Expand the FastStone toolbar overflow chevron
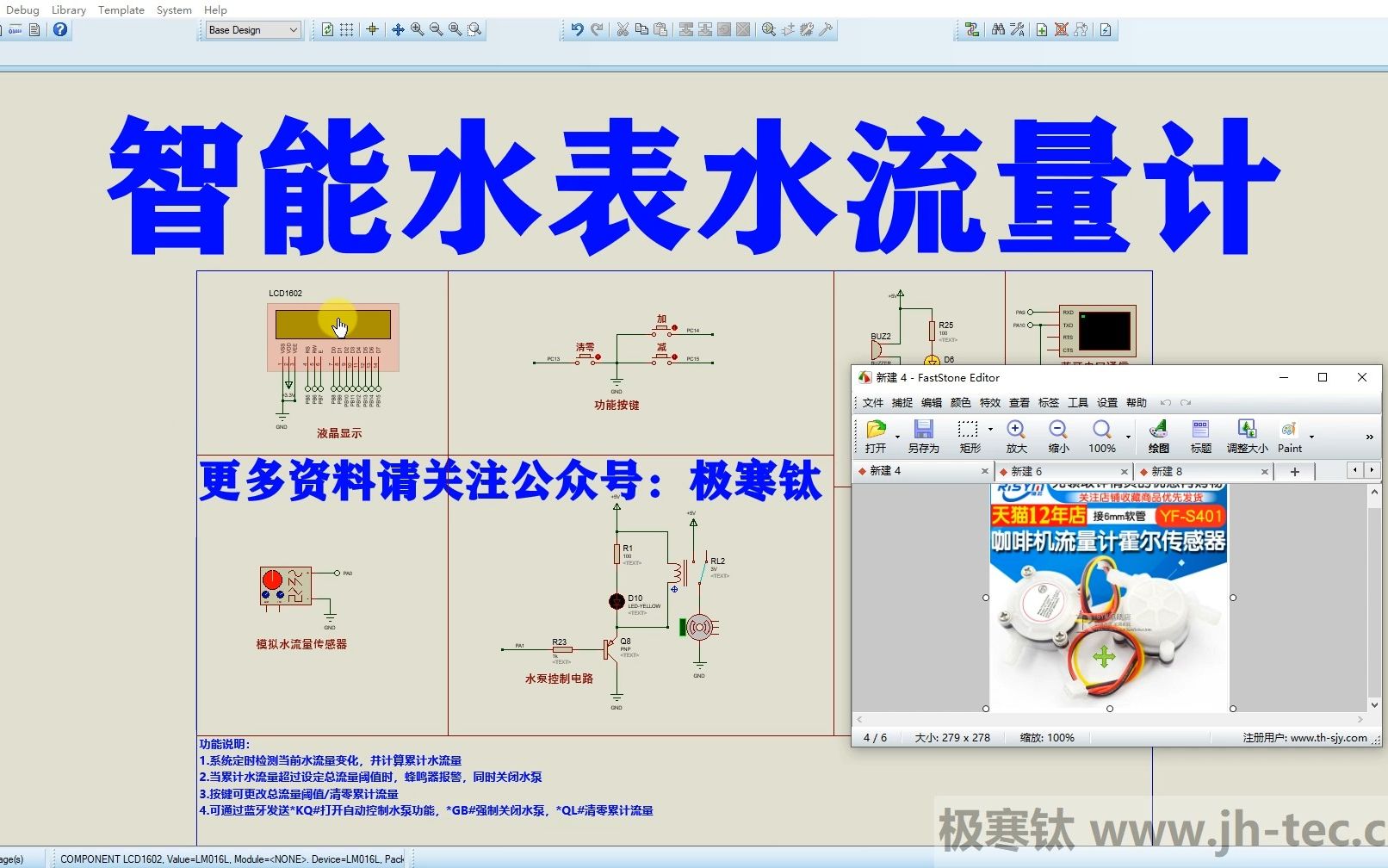The image size is (1388, 868). [x=1369, y=437]
